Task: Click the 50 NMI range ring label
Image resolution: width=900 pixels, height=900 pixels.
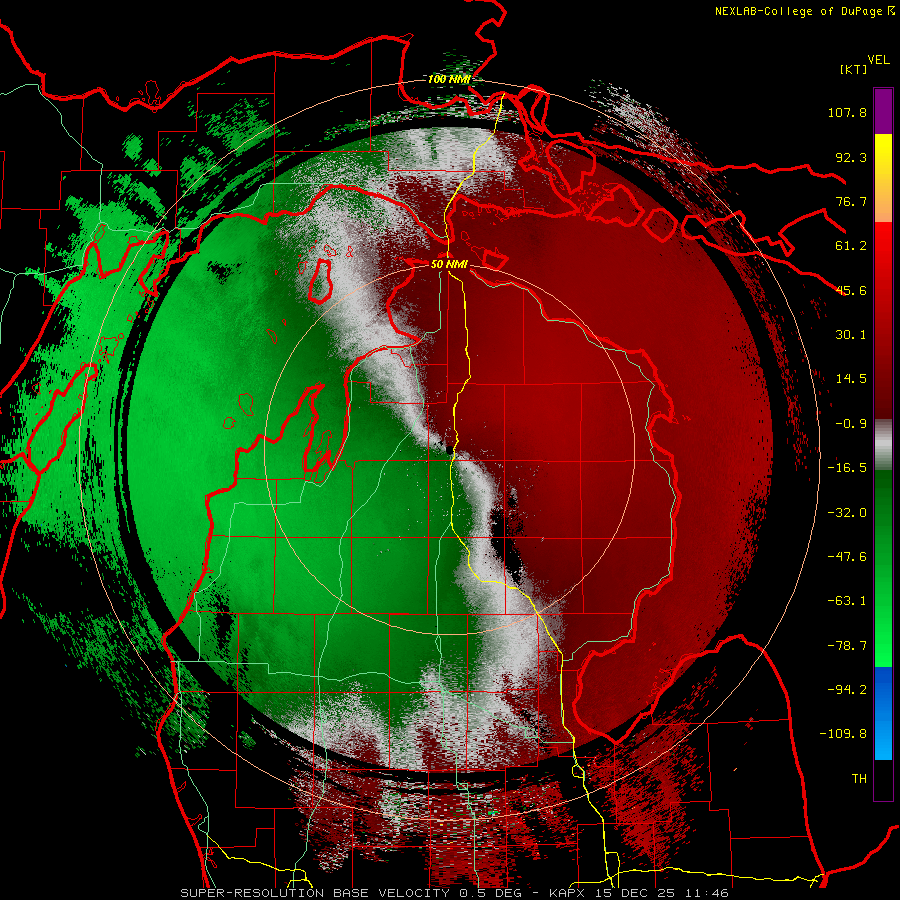Action: point(449,264)
